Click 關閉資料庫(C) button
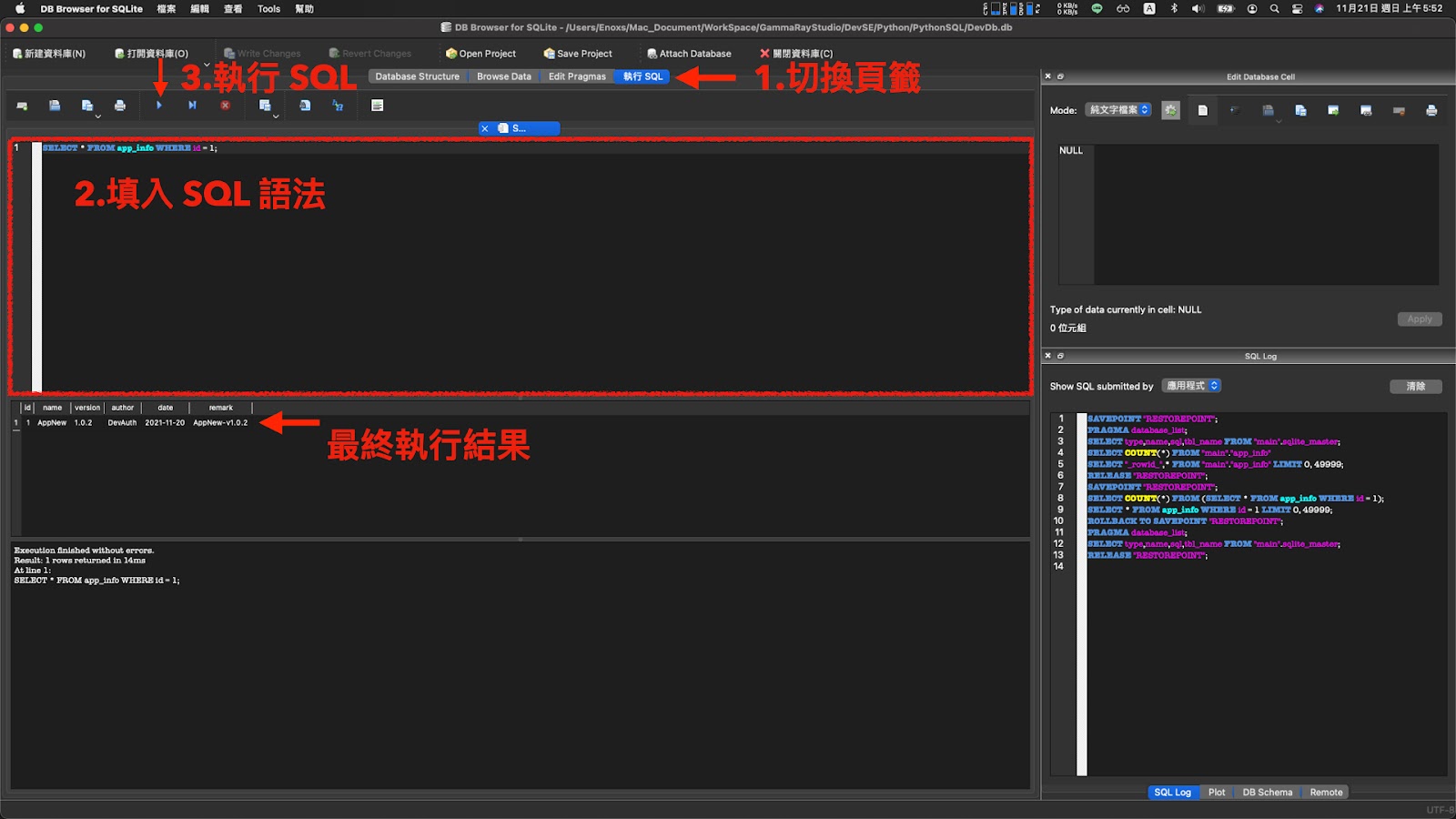 [796, 54]
